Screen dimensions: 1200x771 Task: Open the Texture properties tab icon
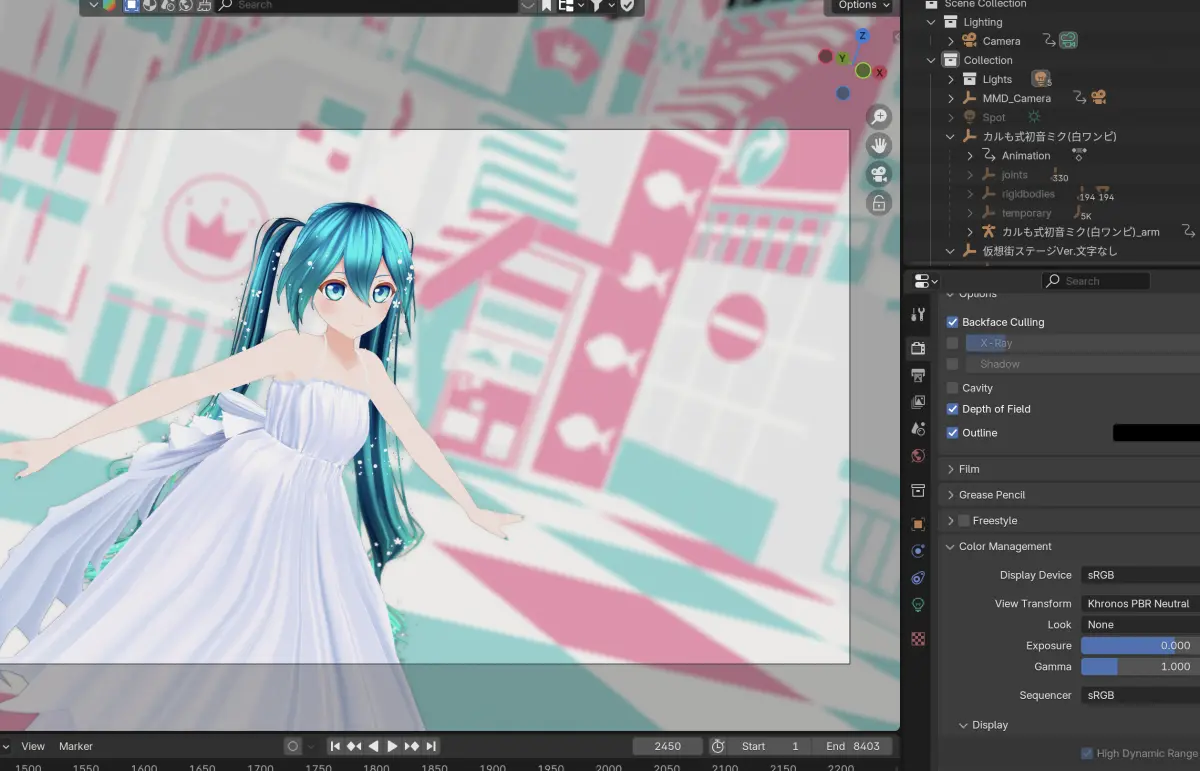click(918, 639)
